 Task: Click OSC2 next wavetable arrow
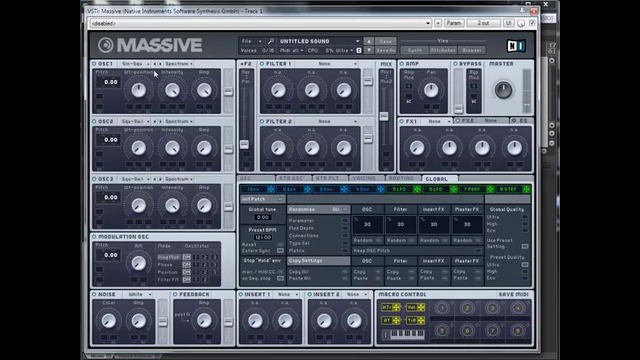(160, 122)
